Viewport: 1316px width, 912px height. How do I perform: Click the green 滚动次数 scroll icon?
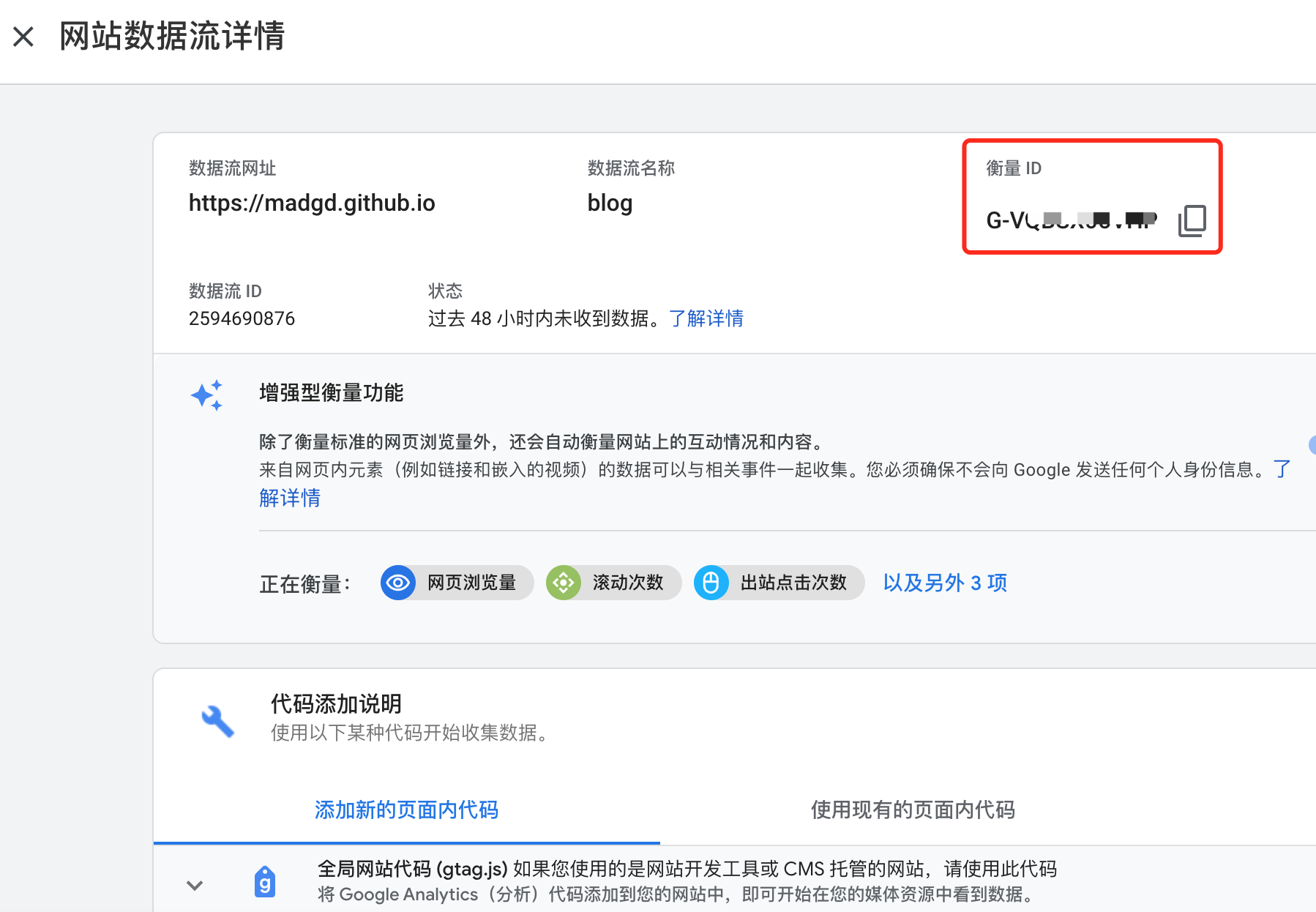[x=564, y=583]
